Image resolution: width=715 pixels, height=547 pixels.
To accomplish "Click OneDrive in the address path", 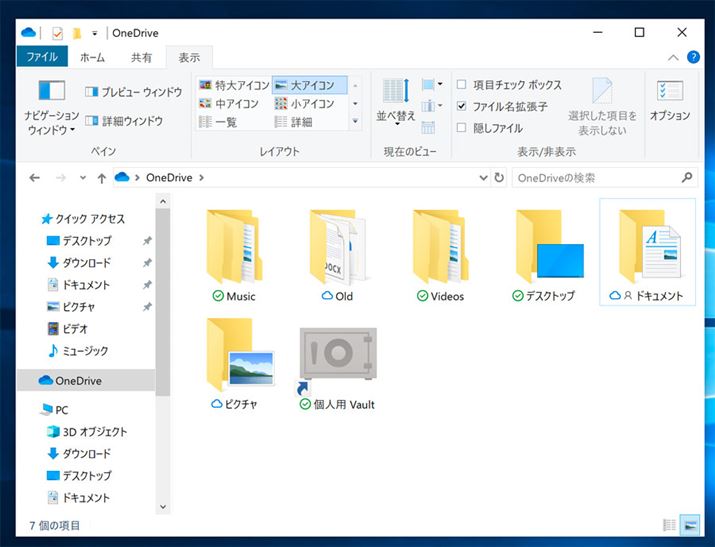I will 169,178.
